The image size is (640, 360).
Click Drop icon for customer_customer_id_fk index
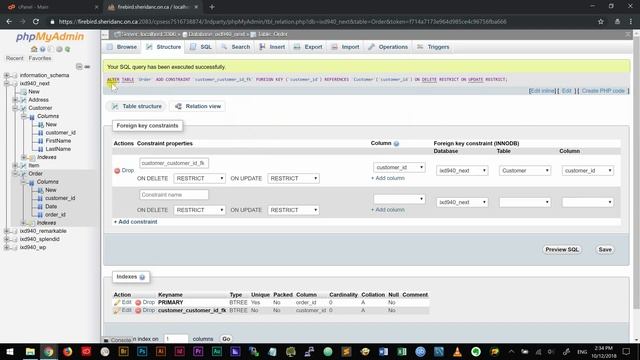(x=138, y=311)
